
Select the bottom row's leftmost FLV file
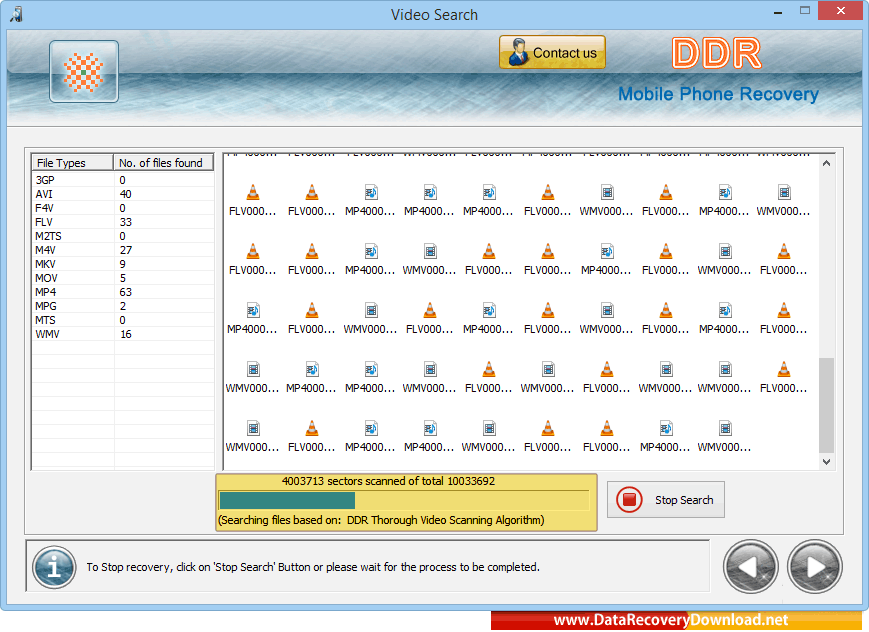tap(312, 436)
